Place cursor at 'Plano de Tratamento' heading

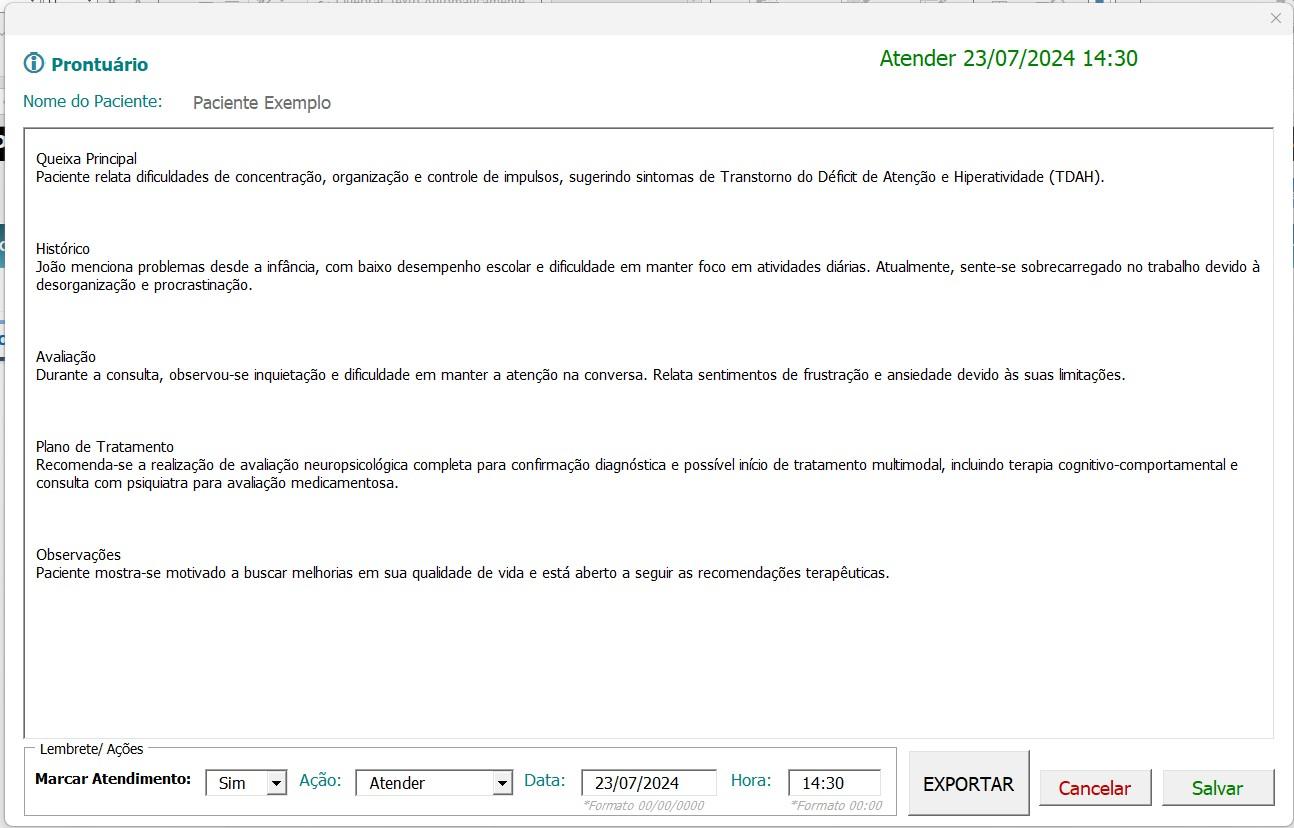tap(105, 447)
